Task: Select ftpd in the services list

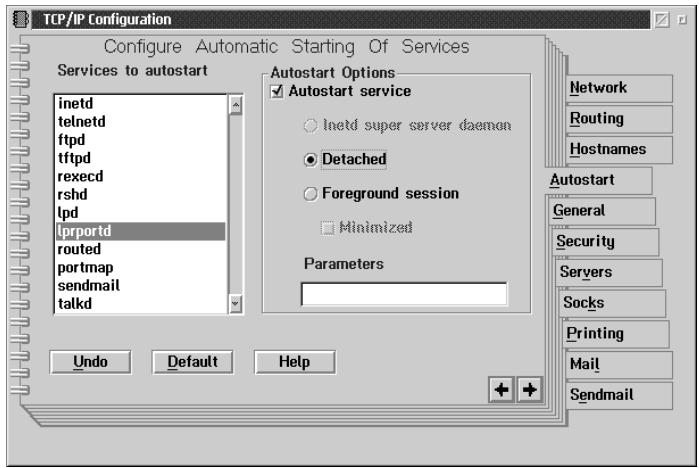Action: pos(140,140)
